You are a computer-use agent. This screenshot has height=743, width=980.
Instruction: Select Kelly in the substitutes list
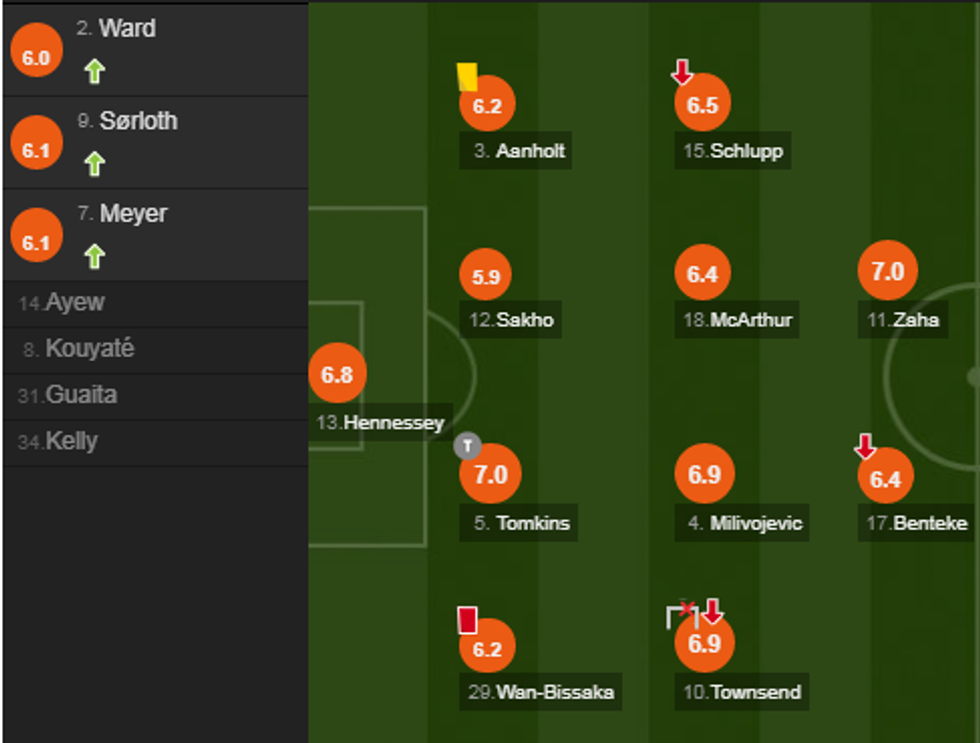tap(71, 441)
